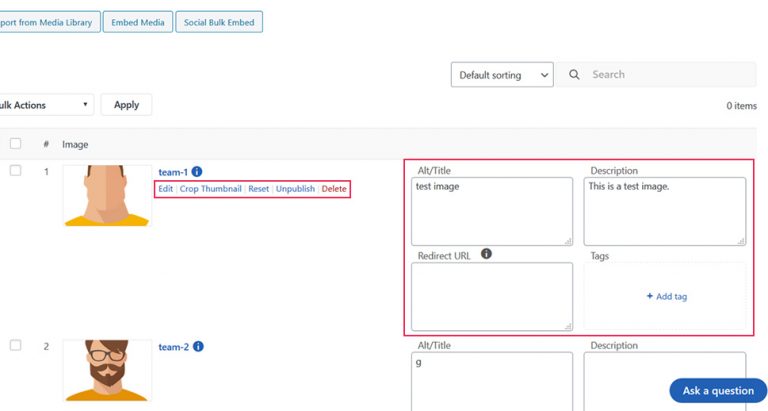Check the box for row 2 image
The width and height of the screenshot is (768, 411).
point(15,345)
